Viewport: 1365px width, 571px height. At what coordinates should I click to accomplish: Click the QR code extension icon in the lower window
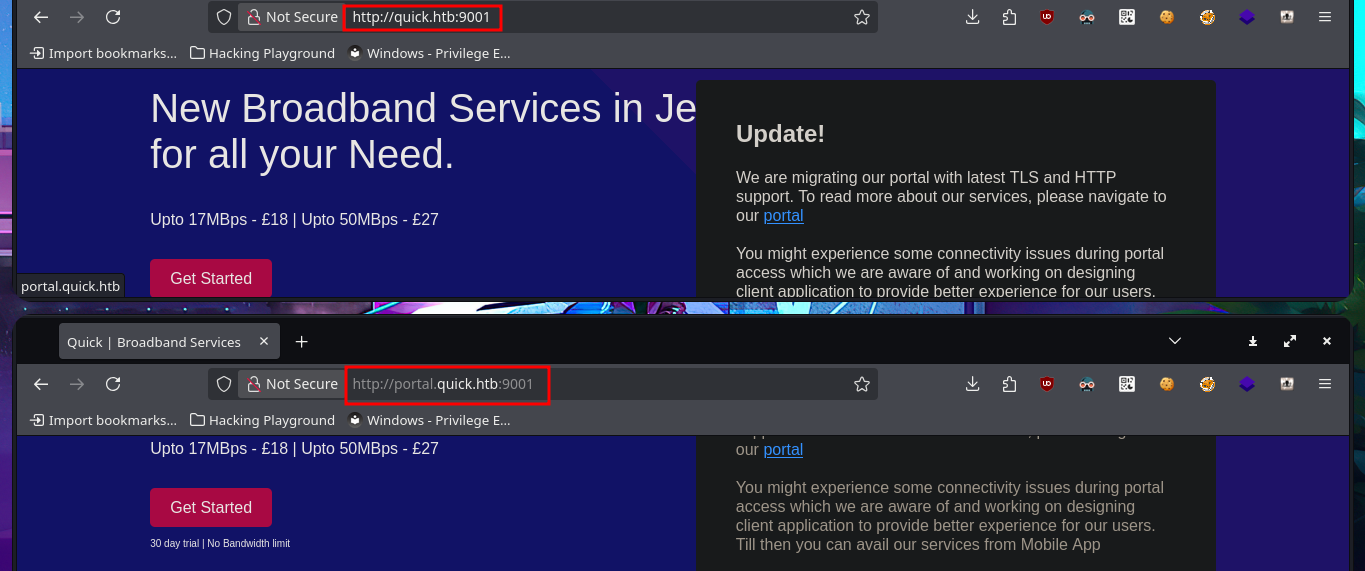point(1127,384)
